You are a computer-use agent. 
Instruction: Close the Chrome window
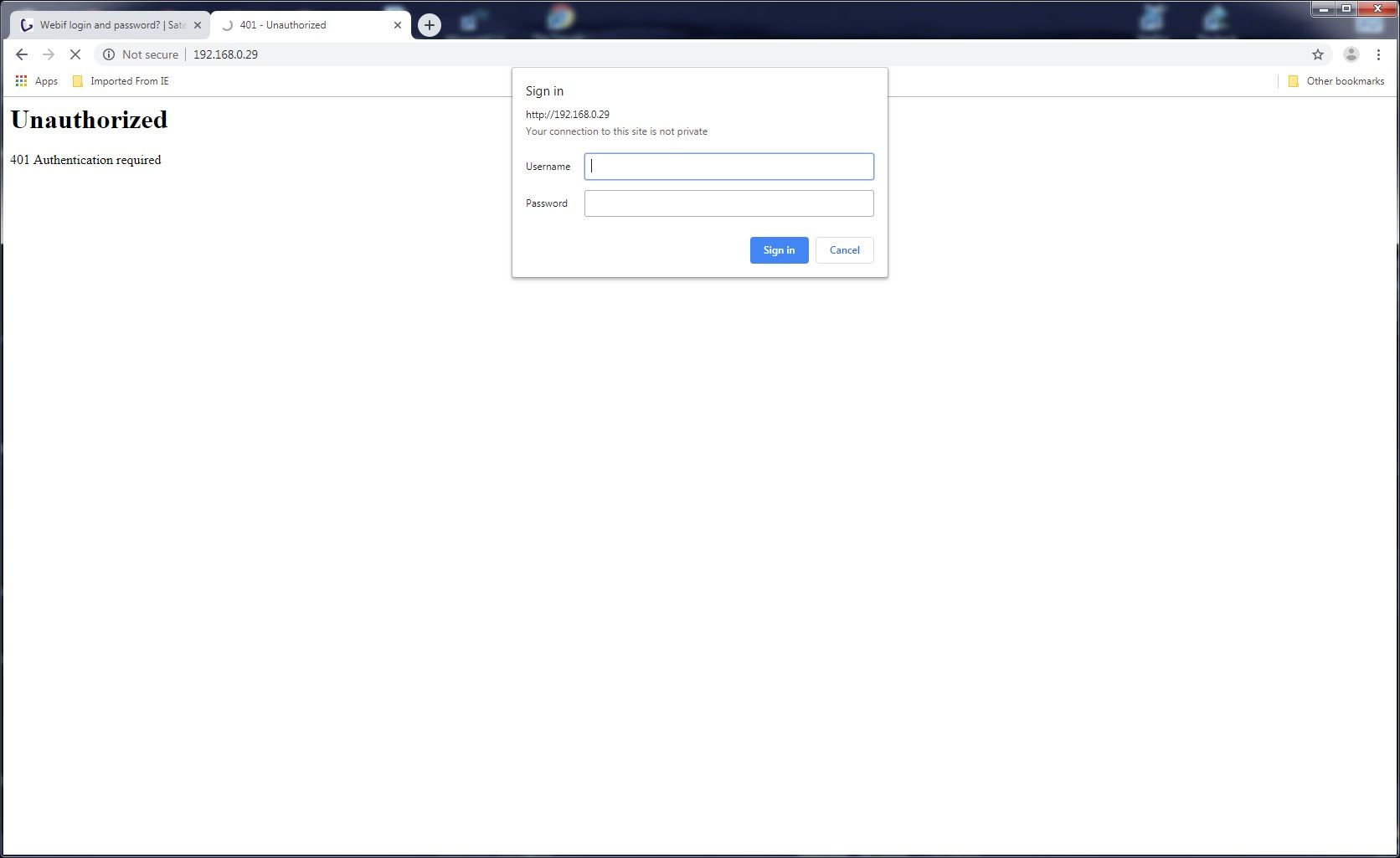1377,8
